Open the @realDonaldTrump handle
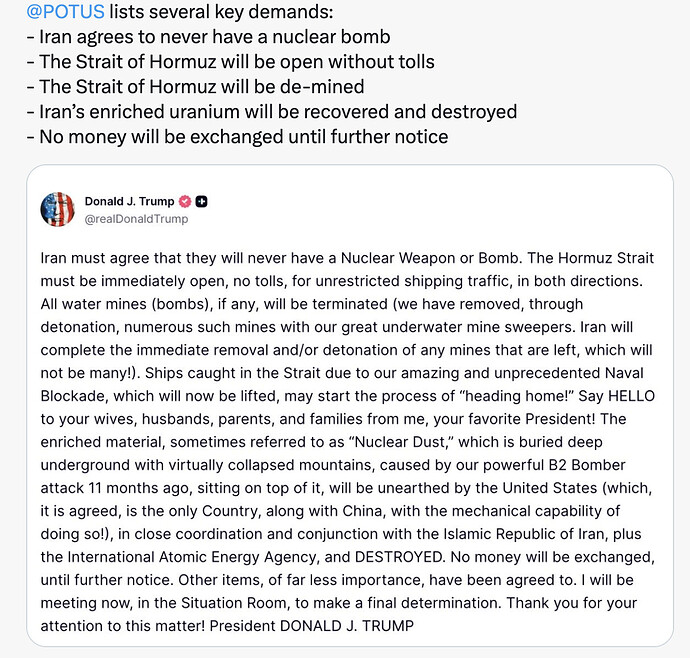Screen dimensions: 690x658 (136, 219)
